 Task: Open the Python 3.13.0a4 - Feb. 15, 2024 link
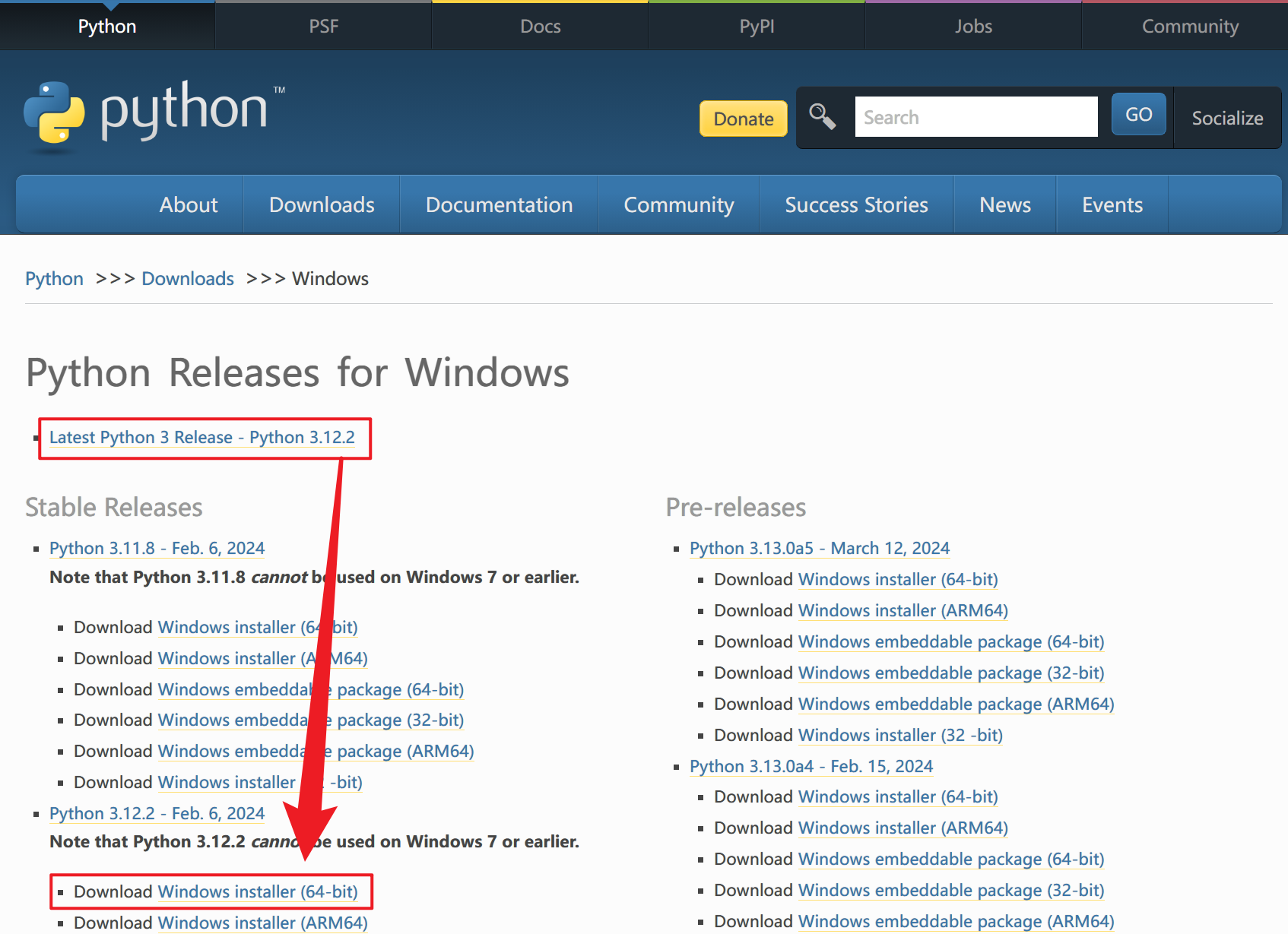click(x=811, y=766)
